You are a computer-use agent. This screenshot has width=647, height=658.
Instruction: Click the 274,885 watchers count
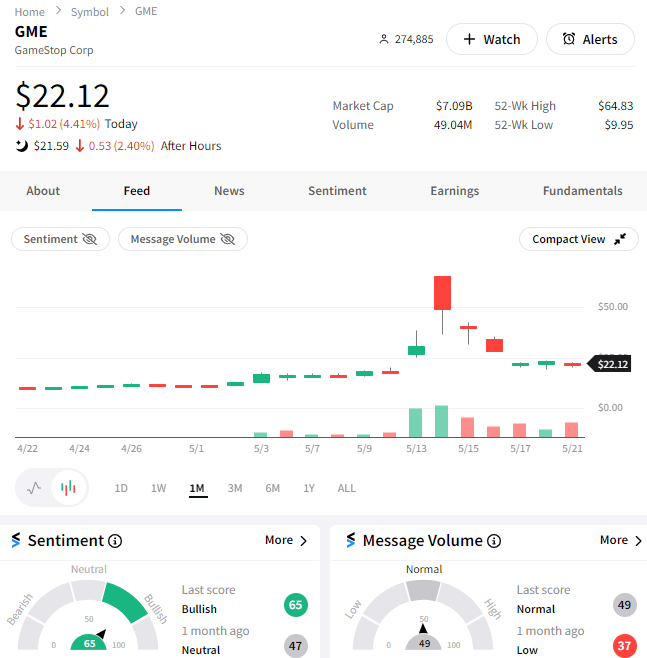414,39
